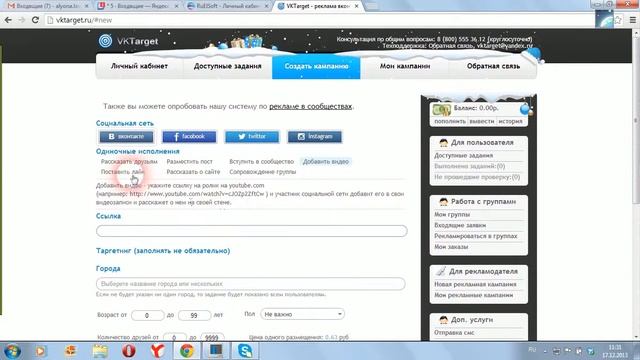Open sidebar Доступные задания link

click(463, 156)
